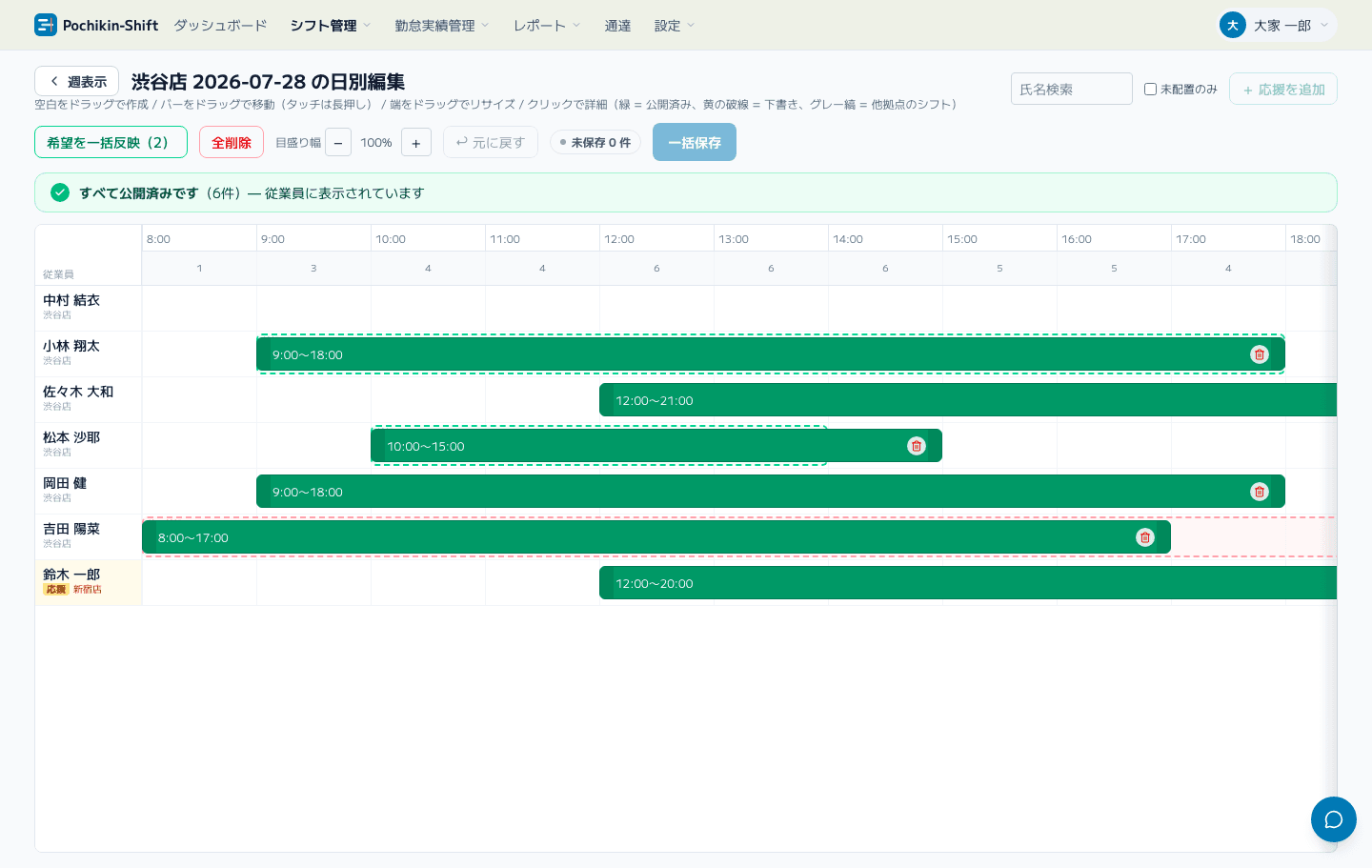Screen dimensions: 1372x868
Task: Click 元に戻す undo button
Action: [x=491, y=142]
